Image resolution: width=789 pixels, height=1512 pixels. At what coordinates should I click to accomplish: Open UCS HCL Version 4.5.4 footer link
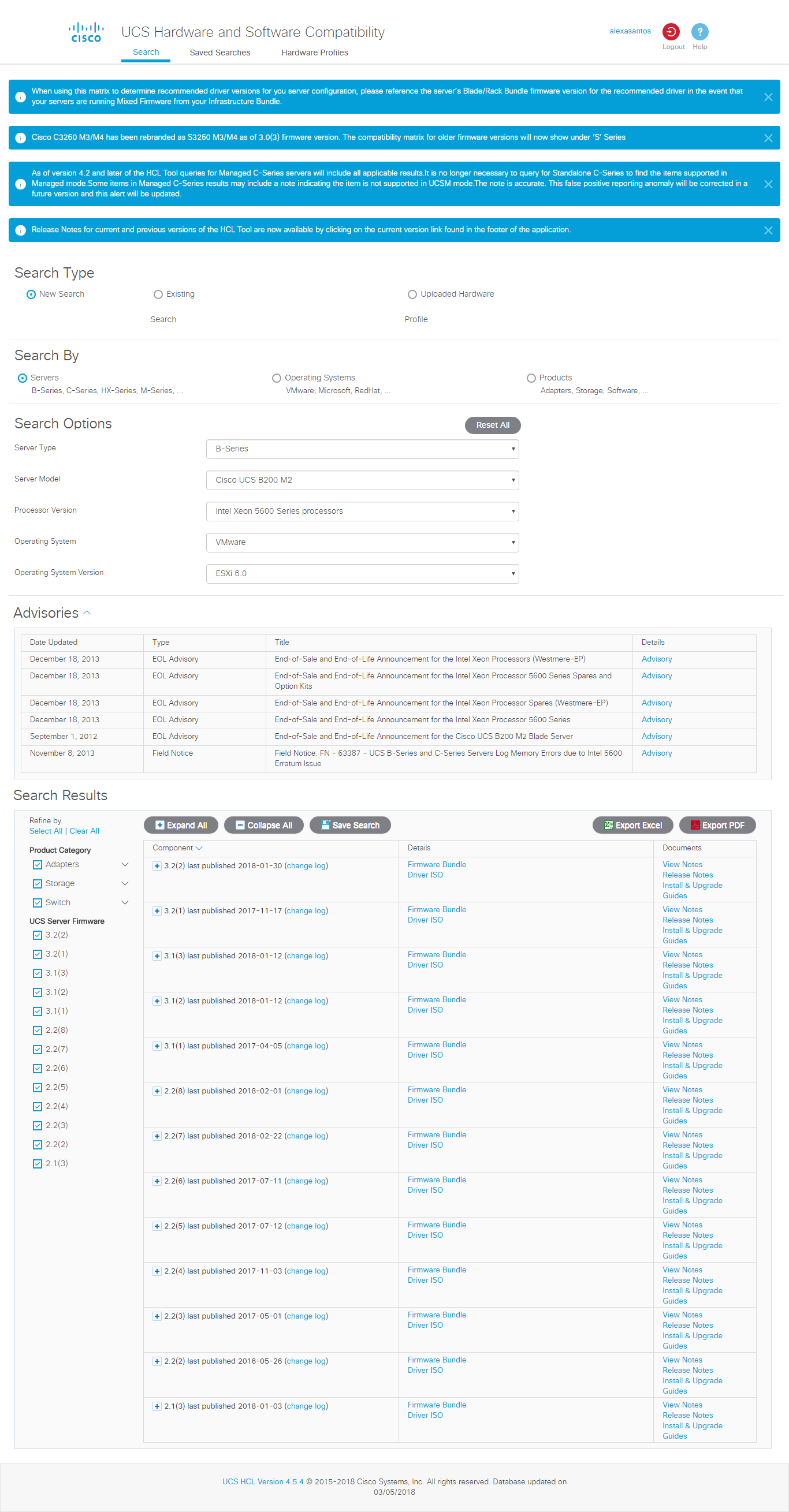263,1482
